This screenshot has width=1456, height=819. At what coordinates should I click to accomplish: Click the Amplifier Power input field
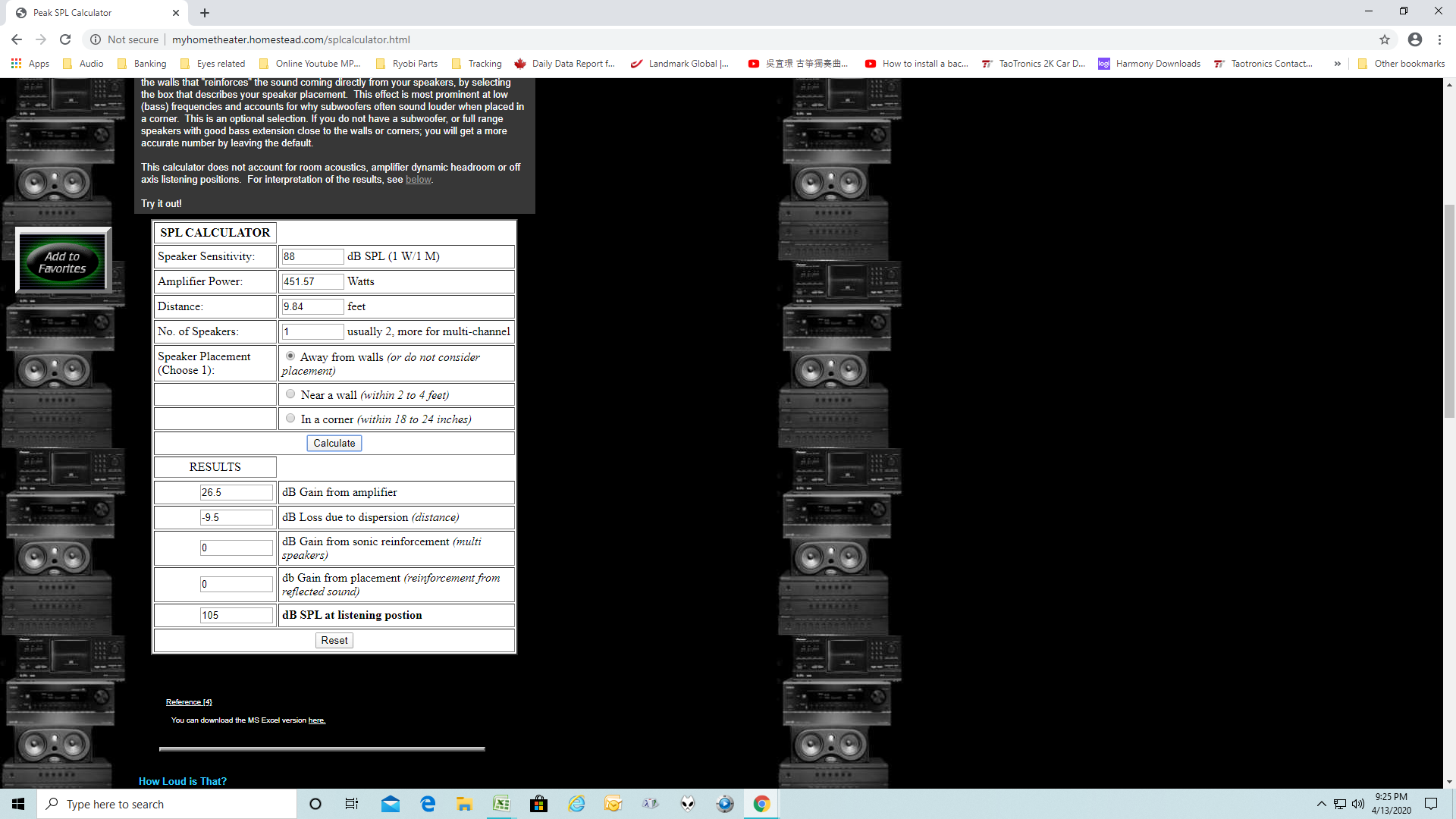coord(312,281)
